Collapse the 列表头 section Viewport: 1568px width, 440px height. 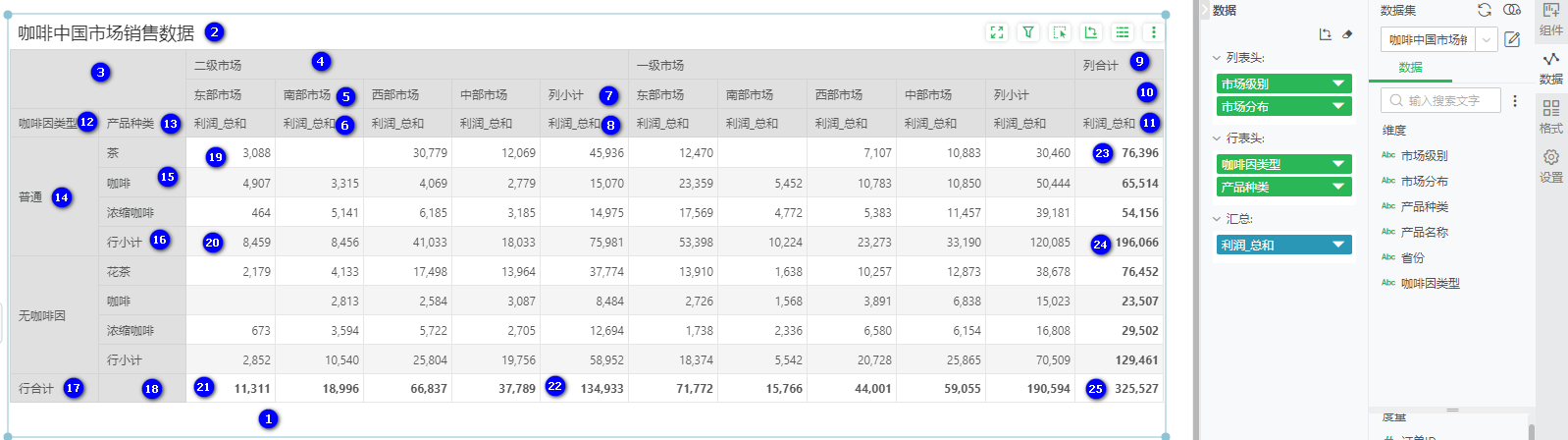click(1217, 58)
